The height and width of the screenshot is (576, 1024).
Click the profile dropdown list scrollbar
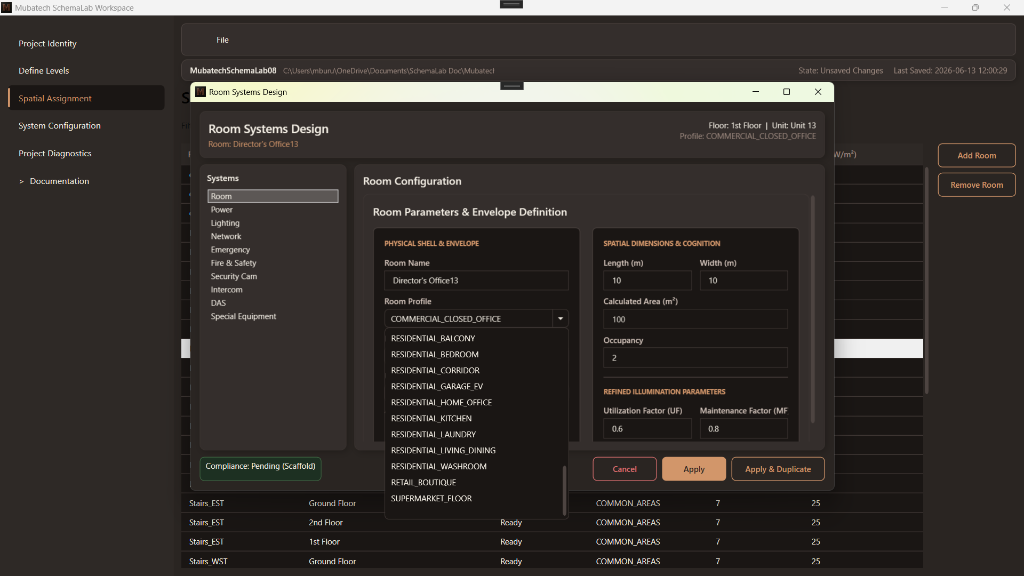pos(565,490)
